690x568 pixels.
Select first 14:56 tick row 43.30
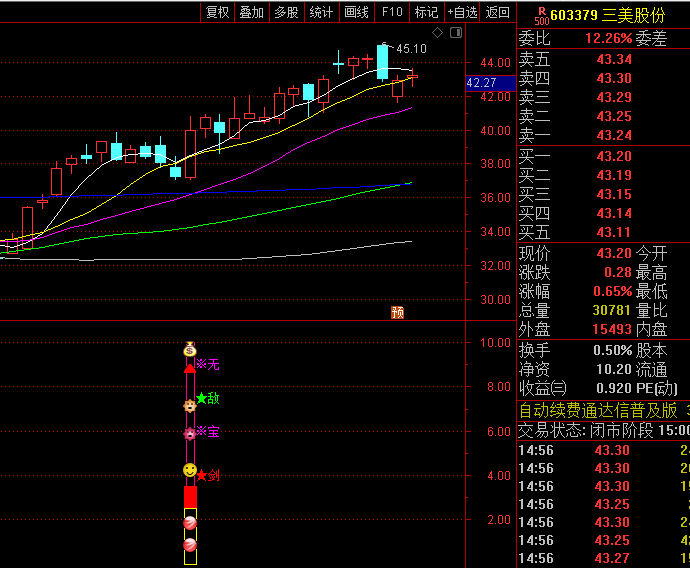pos(603,451)
